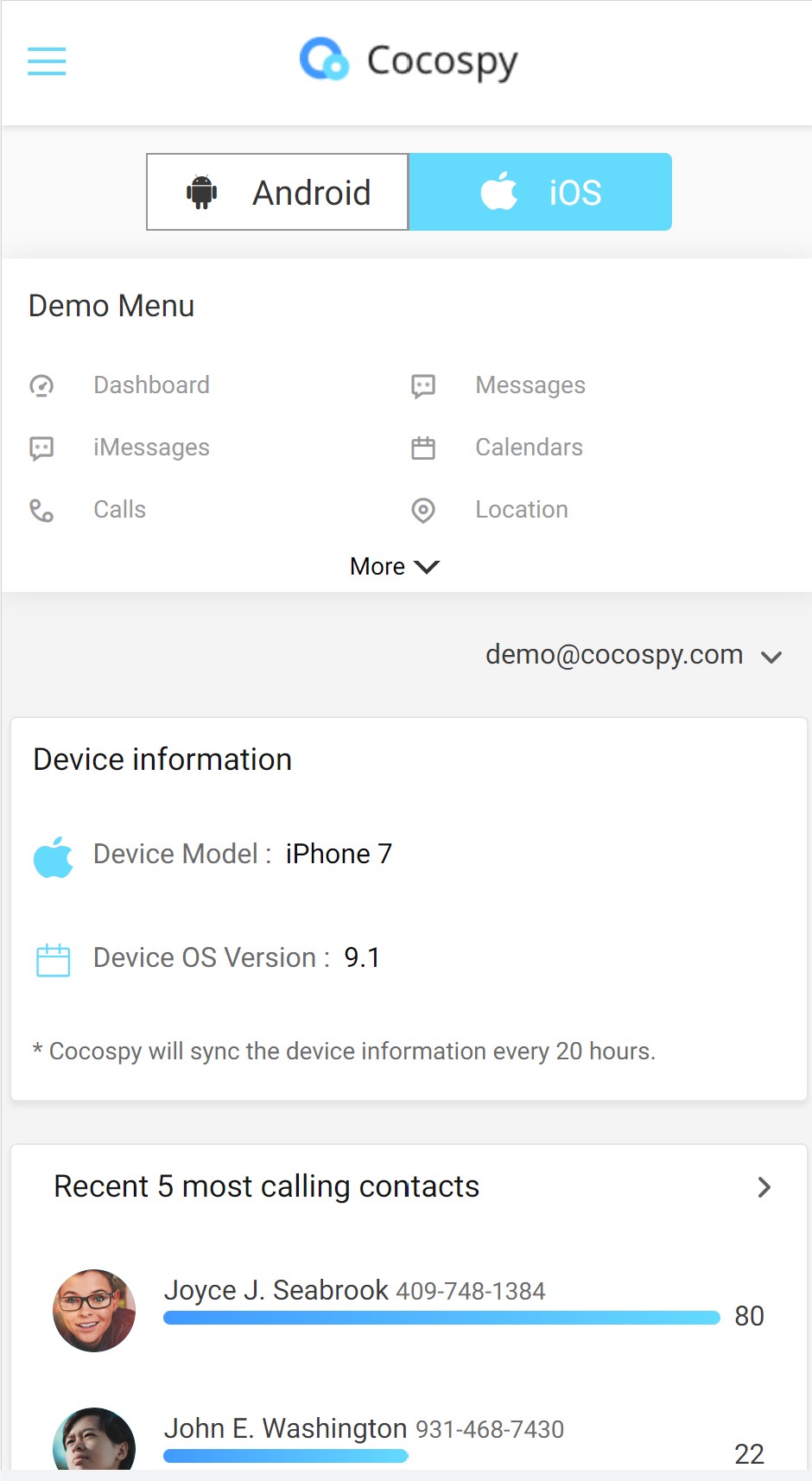Open the iMessages menu link

pos(151,448)
